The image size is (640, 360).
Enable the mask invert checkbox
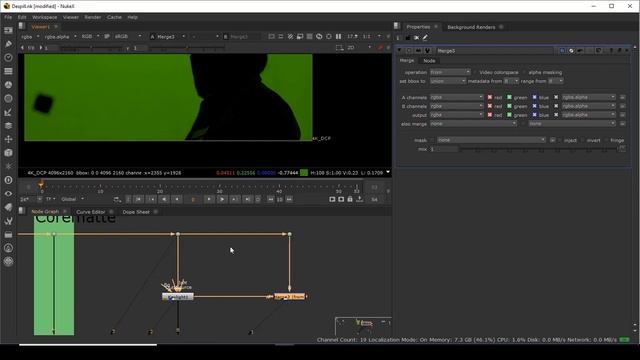coord(583,140)
